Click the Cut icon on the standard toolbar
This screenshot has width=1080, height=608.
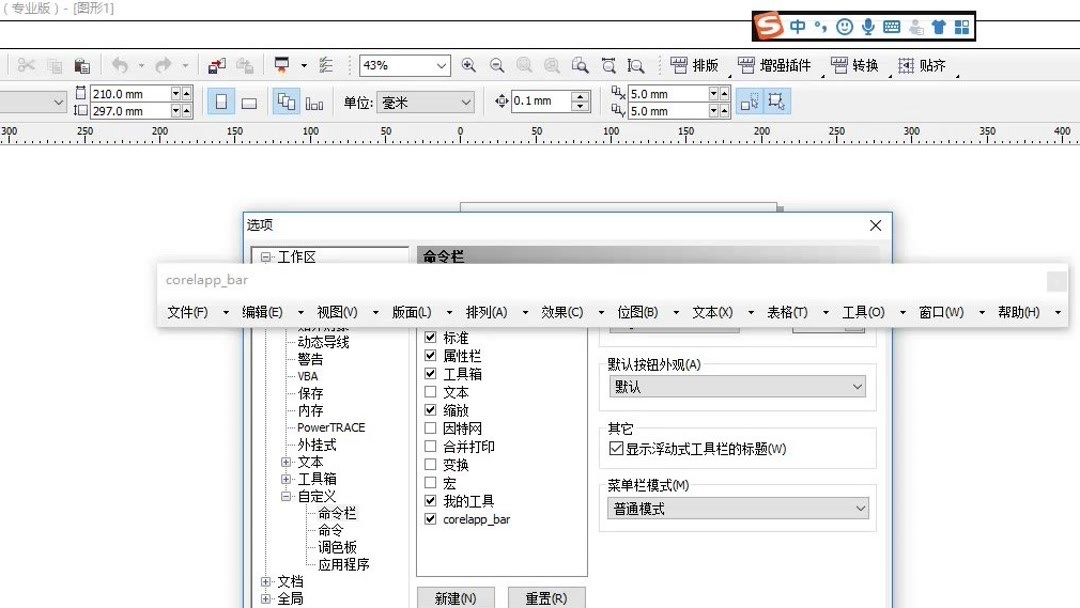27,65
